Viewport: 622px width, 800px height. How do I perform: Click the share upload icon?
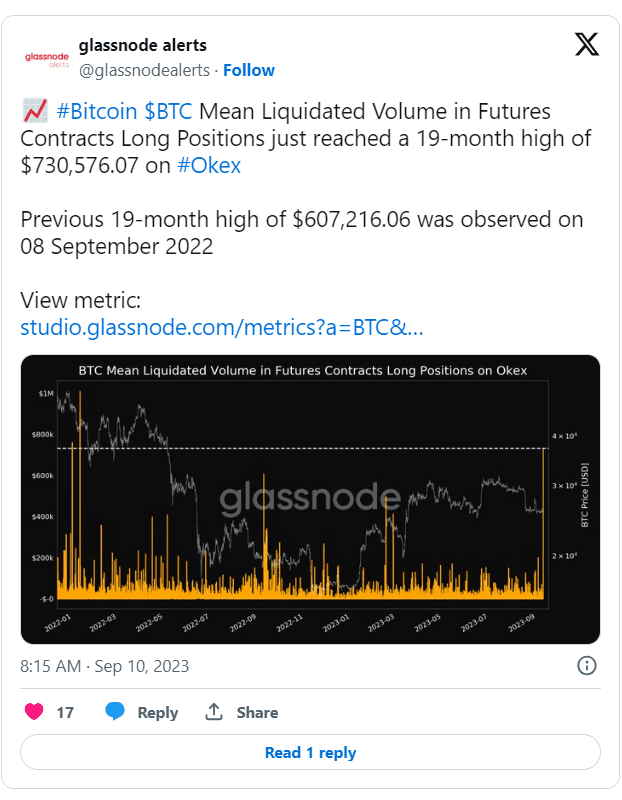(213, 712)
